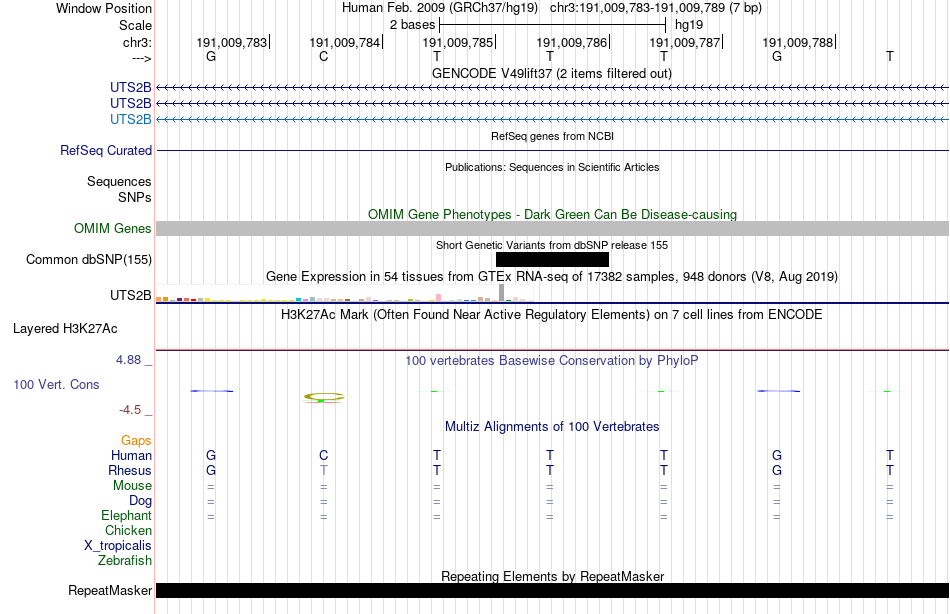Image resolution: width=950 pixels, height=614 pixels.
Task: Open RefSeq genes from NCBI track title
Action: click(553, 136)
